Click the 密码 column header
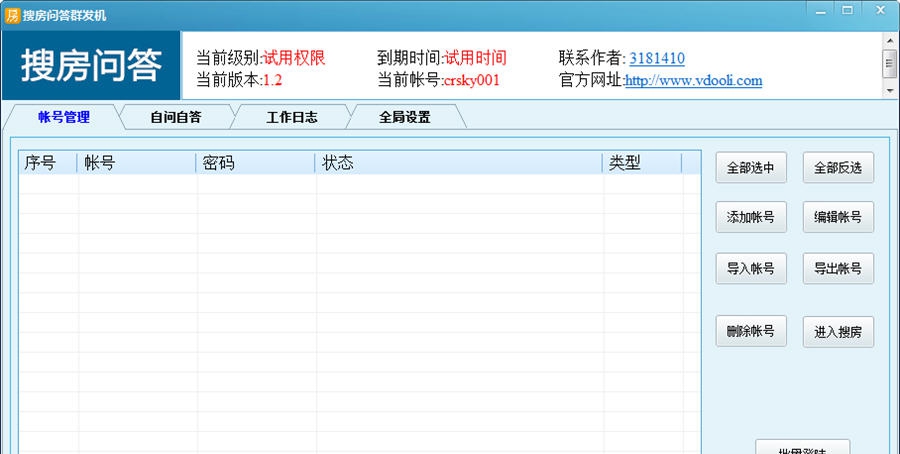Image resolution: width=900 pixels, height=454 pixels. click(255, 163)
